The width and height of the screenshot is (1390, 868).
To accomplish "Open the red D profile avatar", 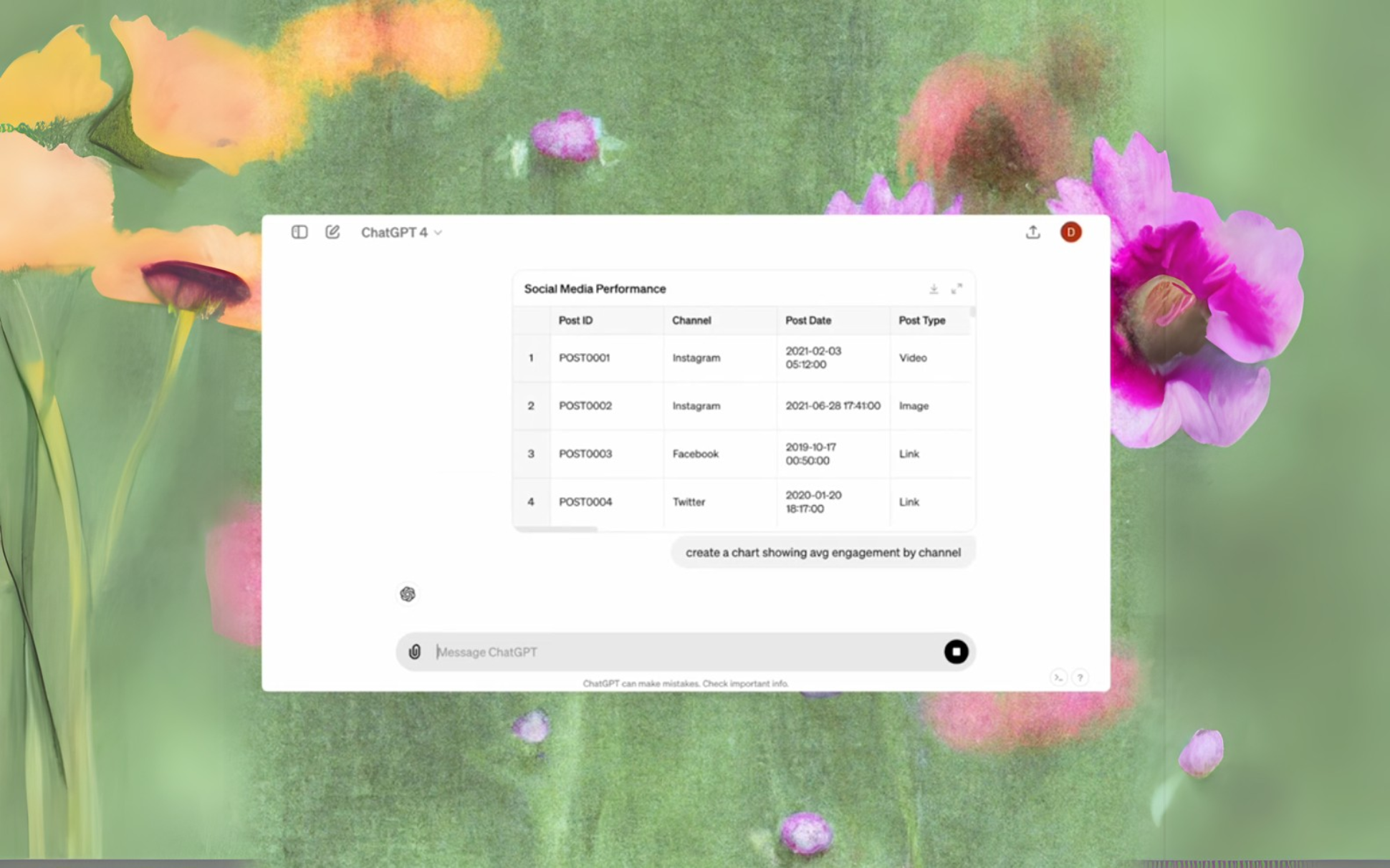I will 1070,232.
